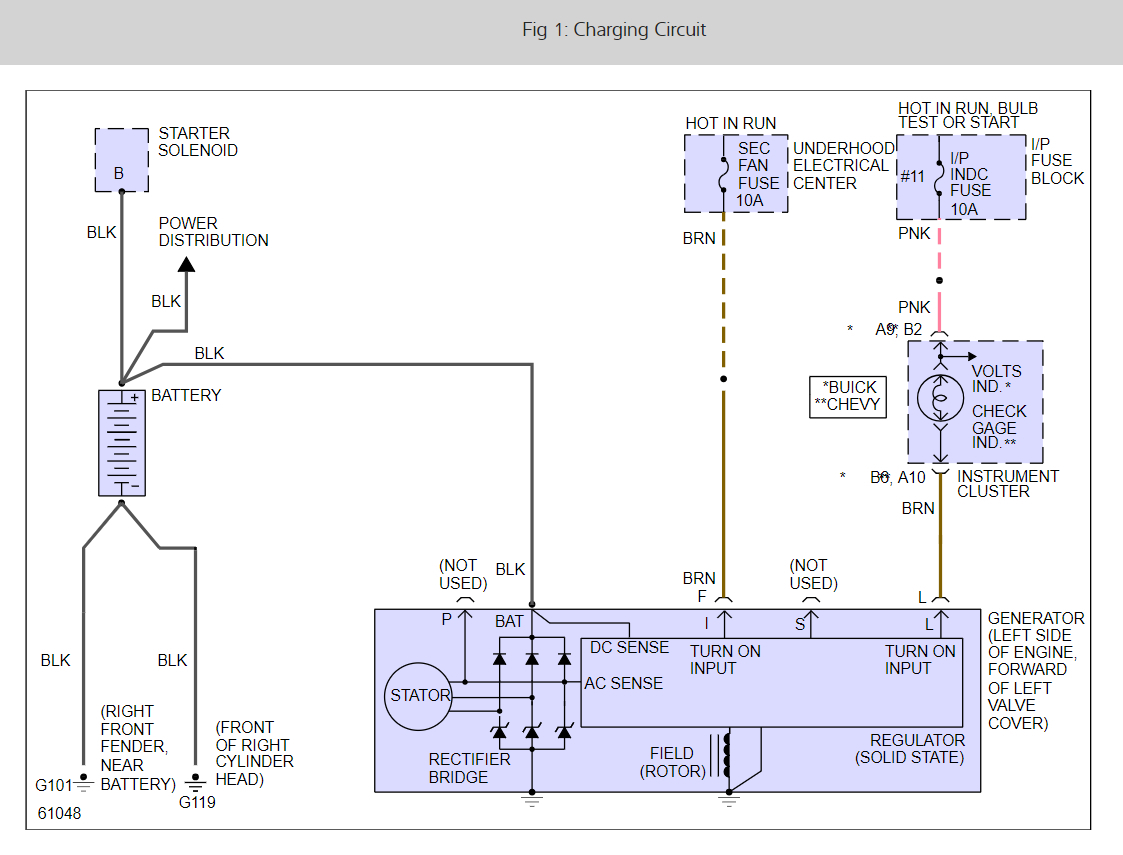1123x855 pixels.
Task: Click '(NOT USED)' label near P terminal
Action: 463,574
